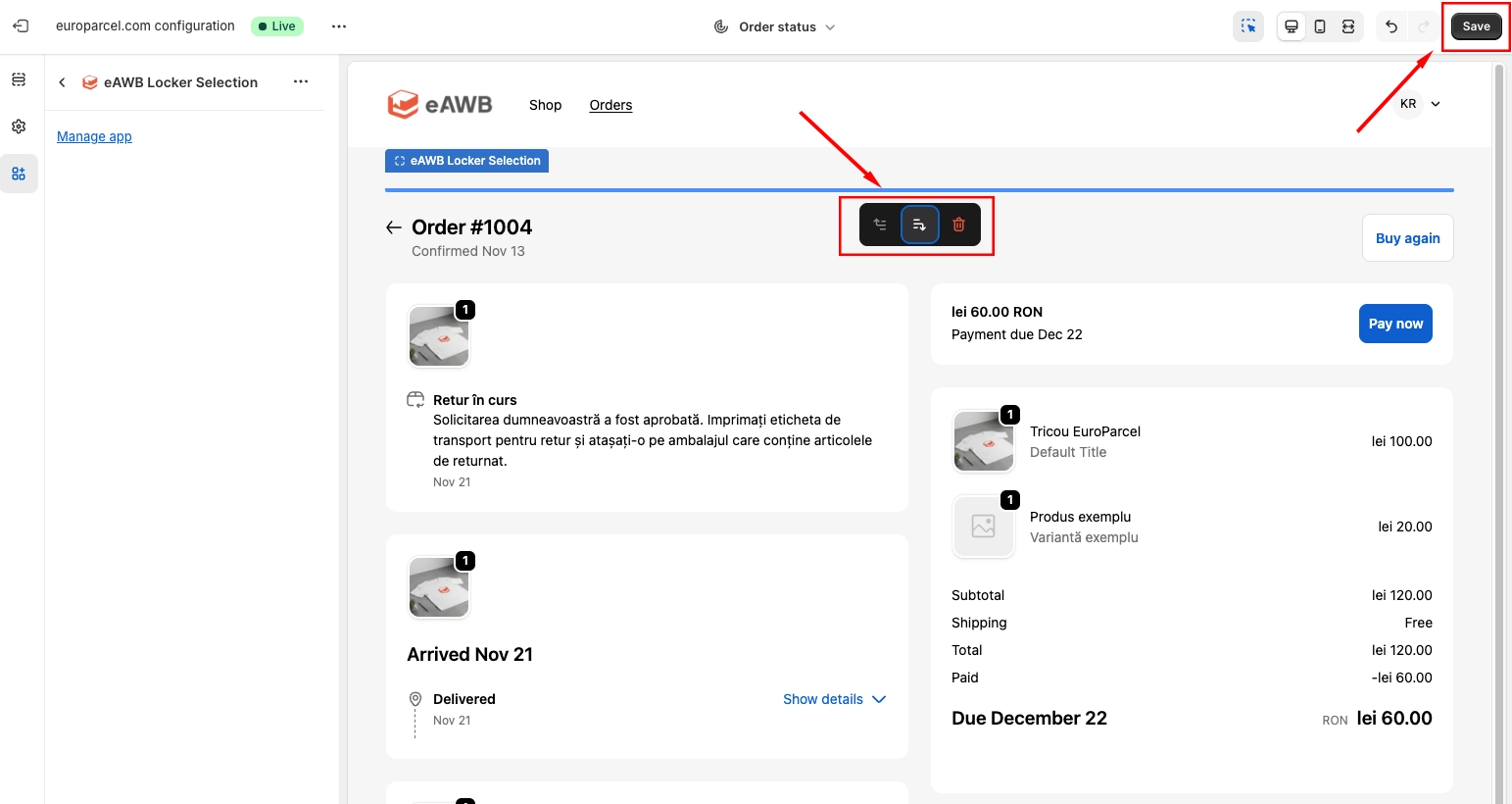Viewport: 1512px width, 804px height.
Task: Click the return status icon beside Retur în curs
Action: [x=415, y=400]
